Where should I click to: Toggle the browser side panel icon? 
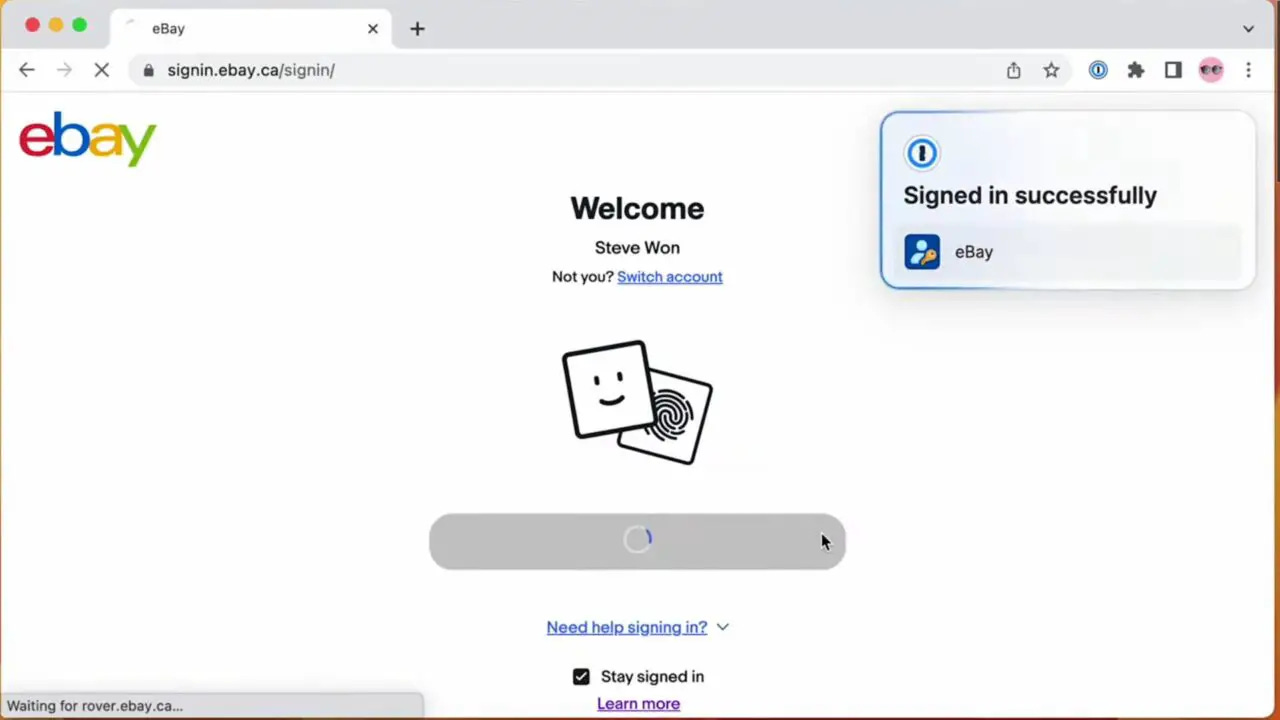[1173, 70]
